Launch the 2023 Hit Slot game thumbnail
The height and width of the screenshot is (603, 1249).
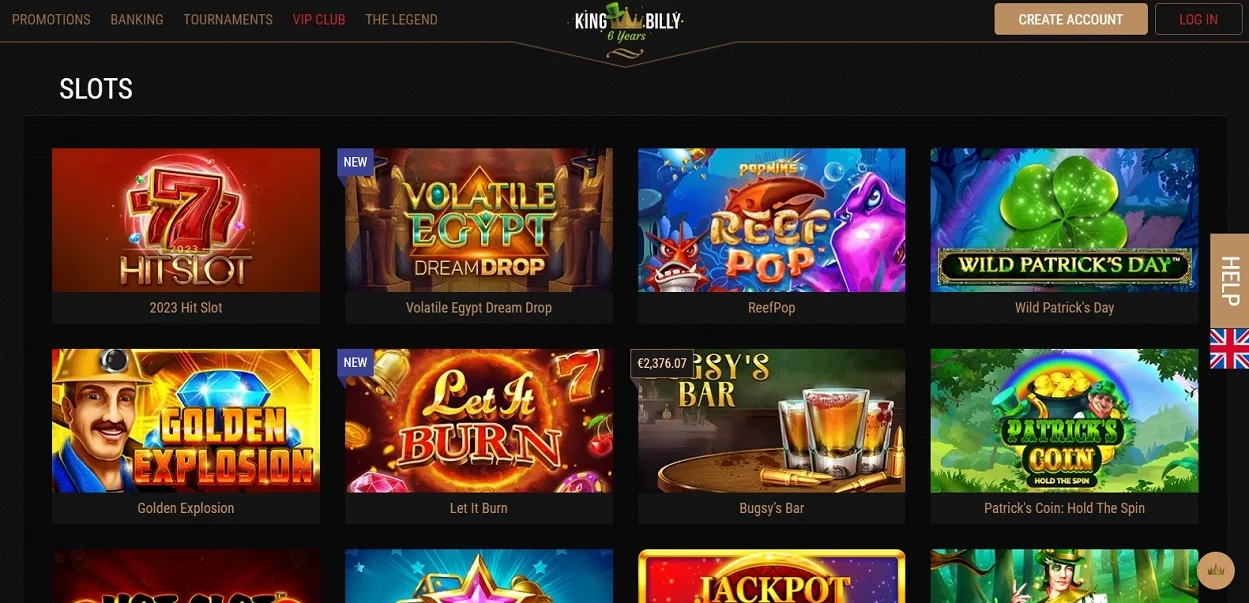(186, 220)
